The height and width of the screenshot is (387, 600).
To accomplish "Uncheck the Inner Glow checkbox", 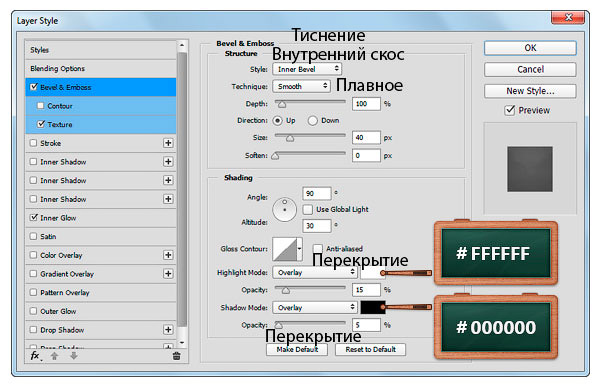I will [x=34, y=217].
